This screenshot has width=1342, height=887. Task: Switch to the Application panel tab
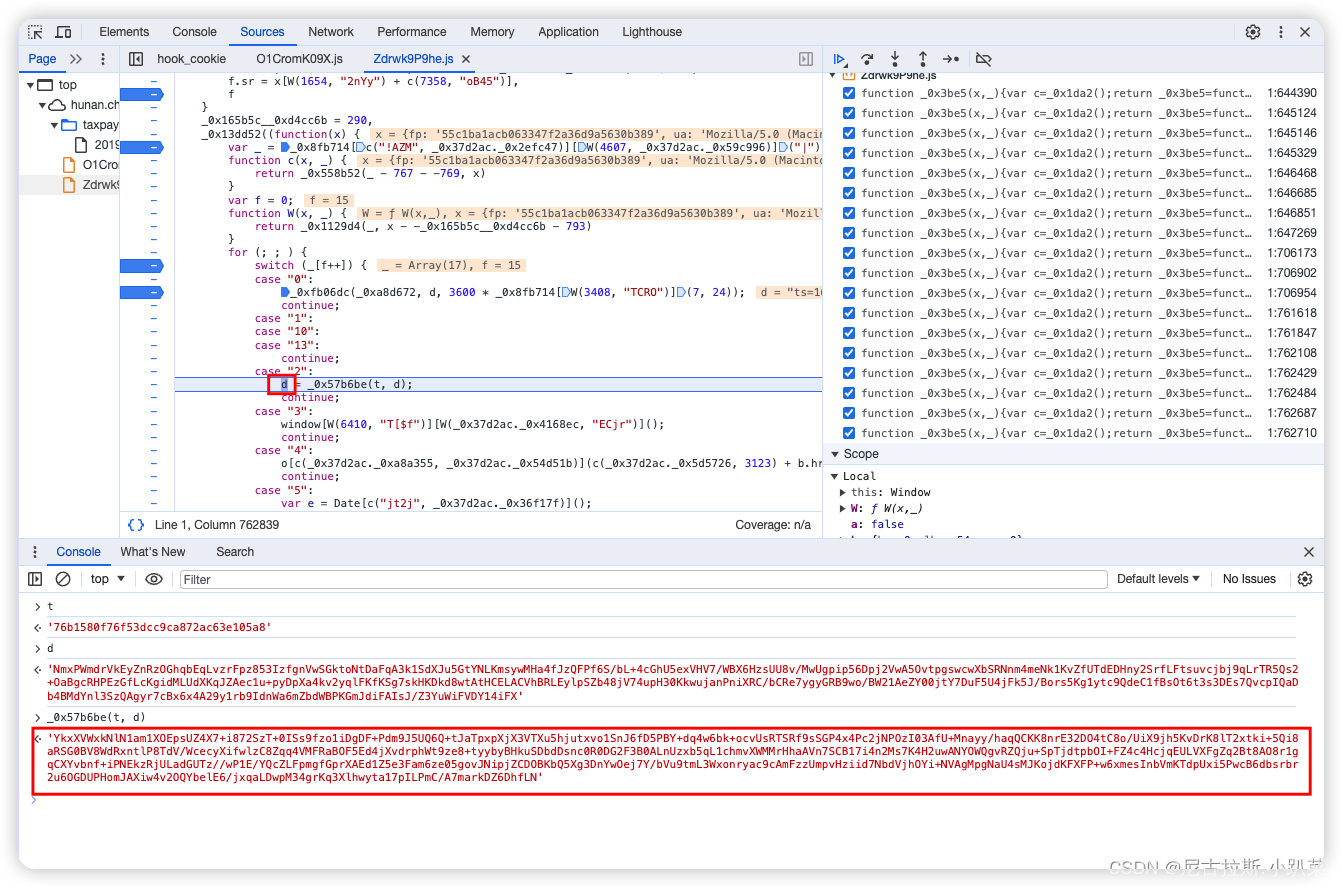tap(569, 32)
